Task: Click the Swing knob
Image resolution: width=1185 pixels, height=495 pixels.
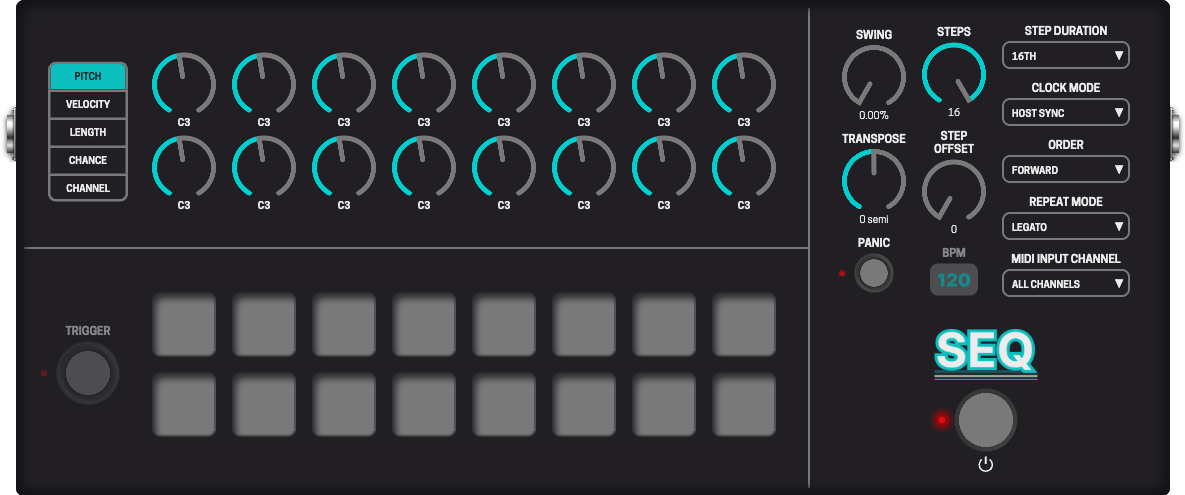Action: coord(873,76)
